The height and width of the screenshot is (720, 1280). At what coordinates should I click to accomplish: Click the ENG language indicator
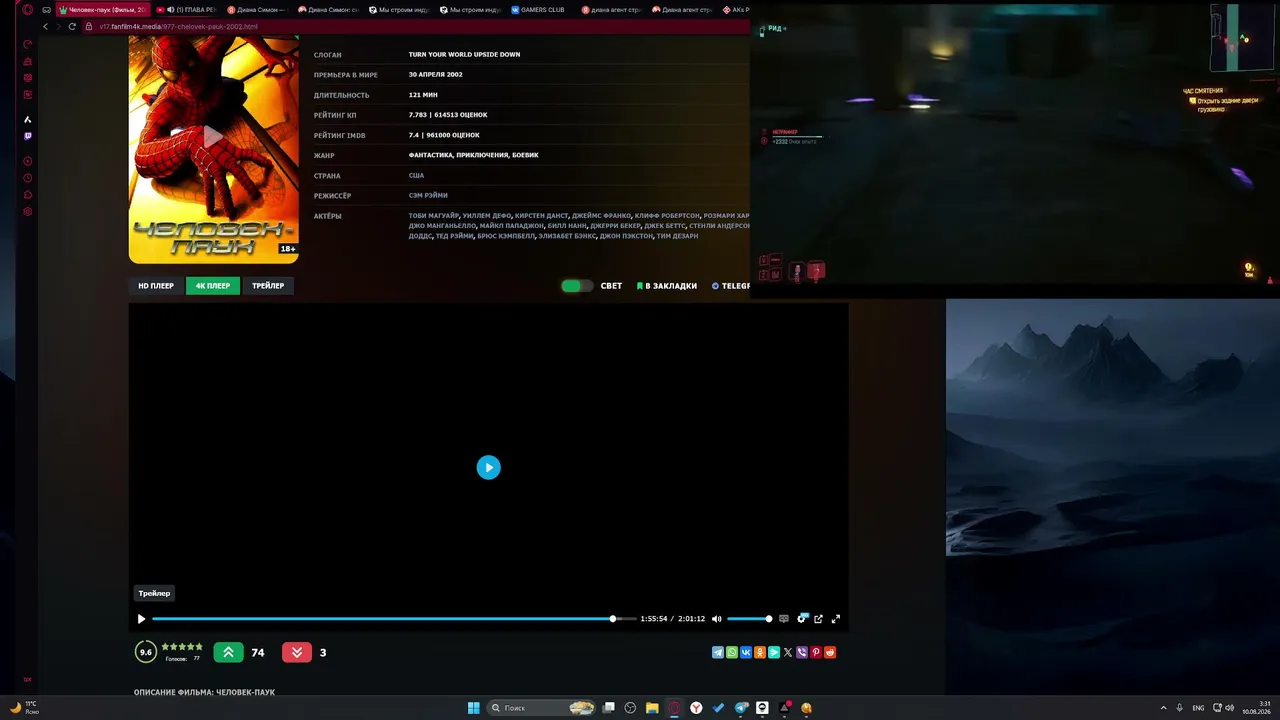click(x=1198, y=708)
